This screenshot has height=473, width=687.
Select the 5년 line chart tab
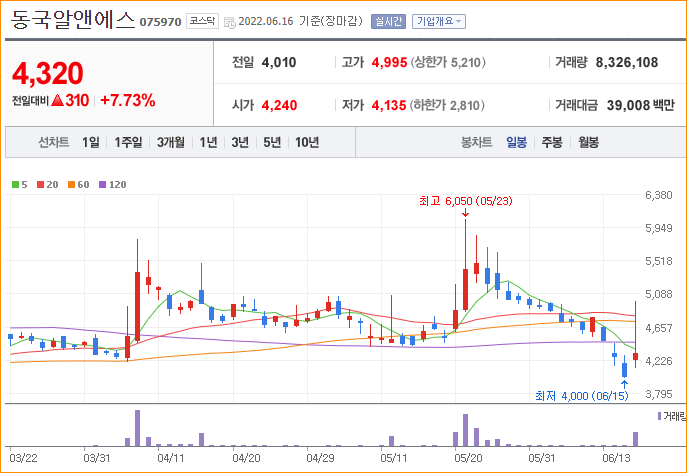[272, 142]
